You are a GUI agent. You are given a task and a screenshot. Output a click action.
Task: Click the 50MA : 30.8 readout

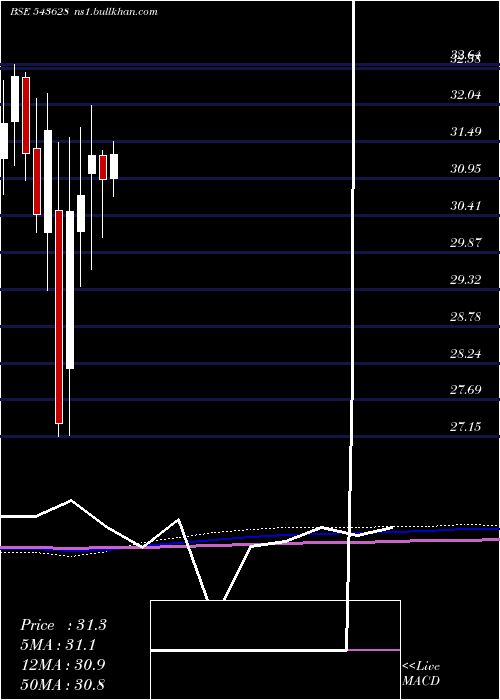[63, 684]
